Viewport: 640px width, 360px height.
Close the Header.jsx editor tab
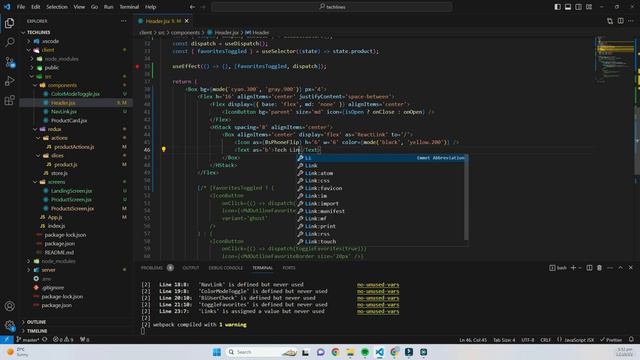coord(187,21)
